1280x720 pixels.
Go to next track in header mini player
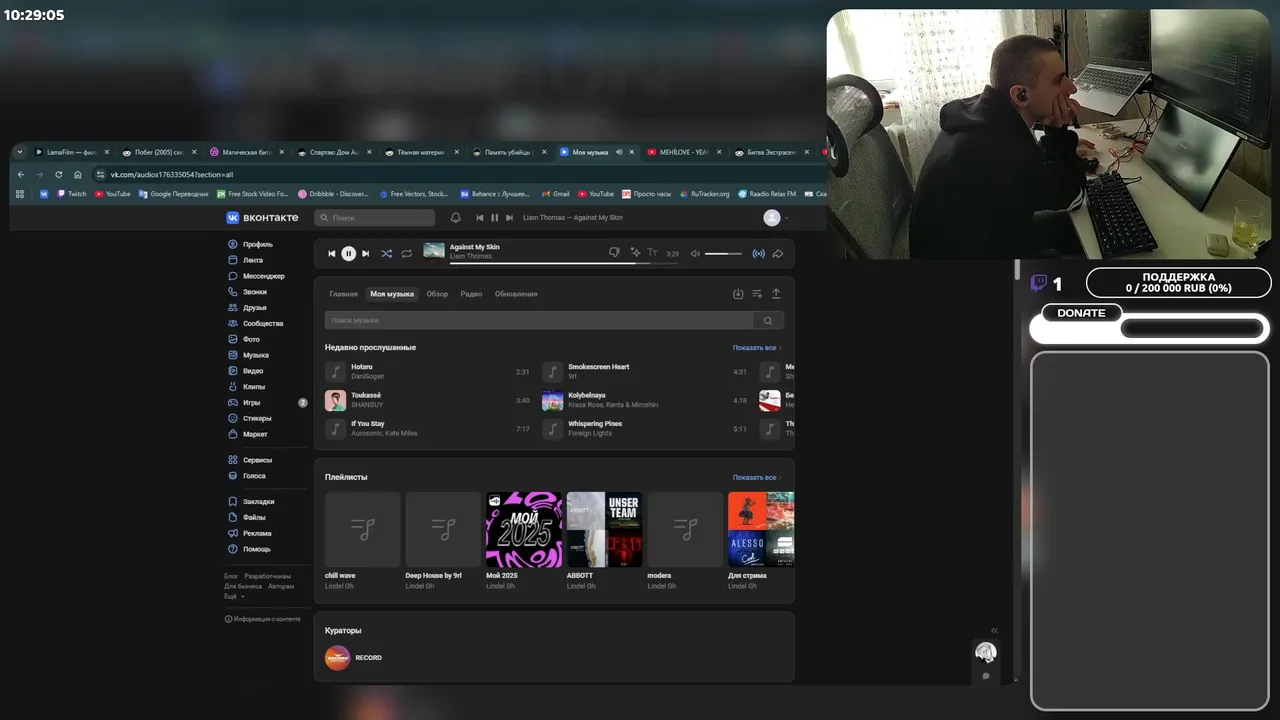509,217
